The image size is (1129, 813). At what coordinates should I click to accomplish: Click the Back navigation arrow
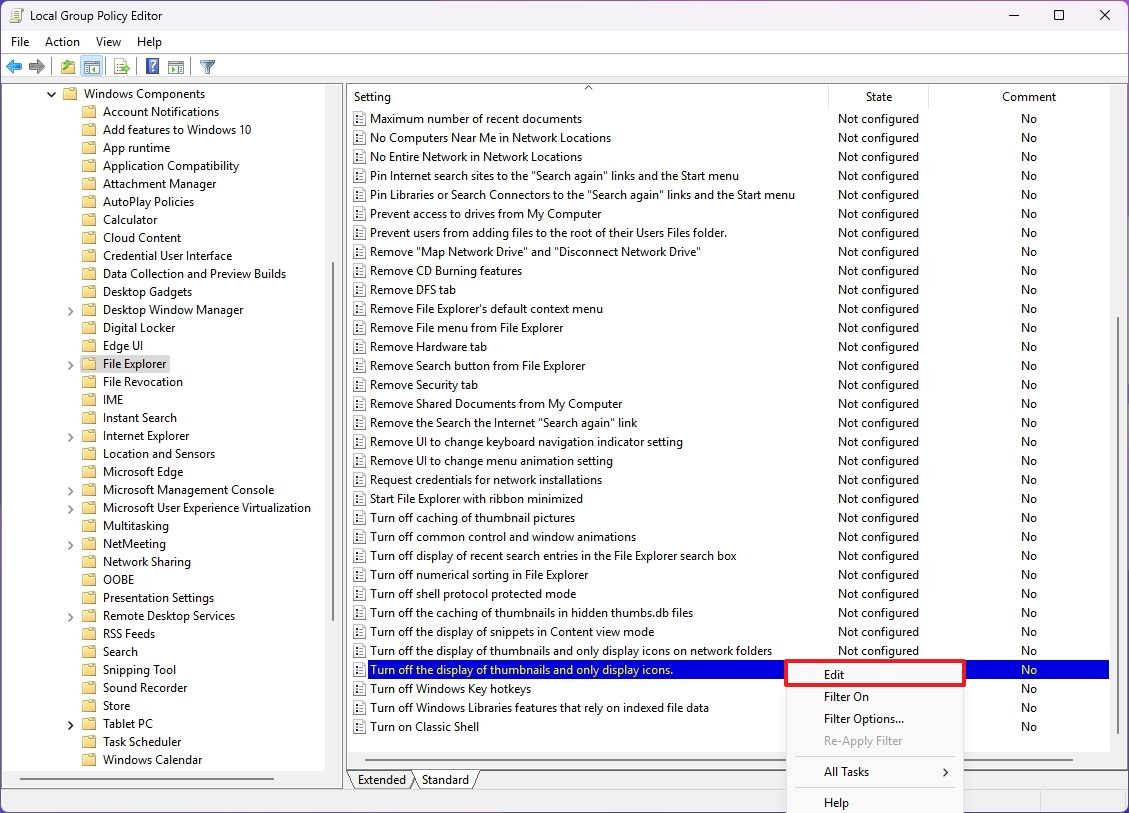pos(14,66)
